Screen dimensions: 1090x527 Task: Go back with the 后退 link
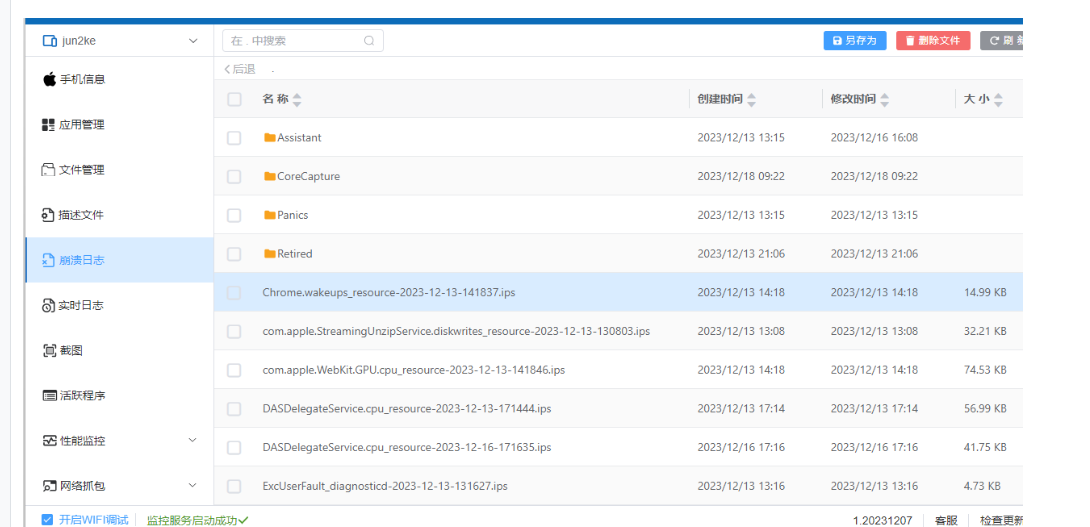(240, 70)
